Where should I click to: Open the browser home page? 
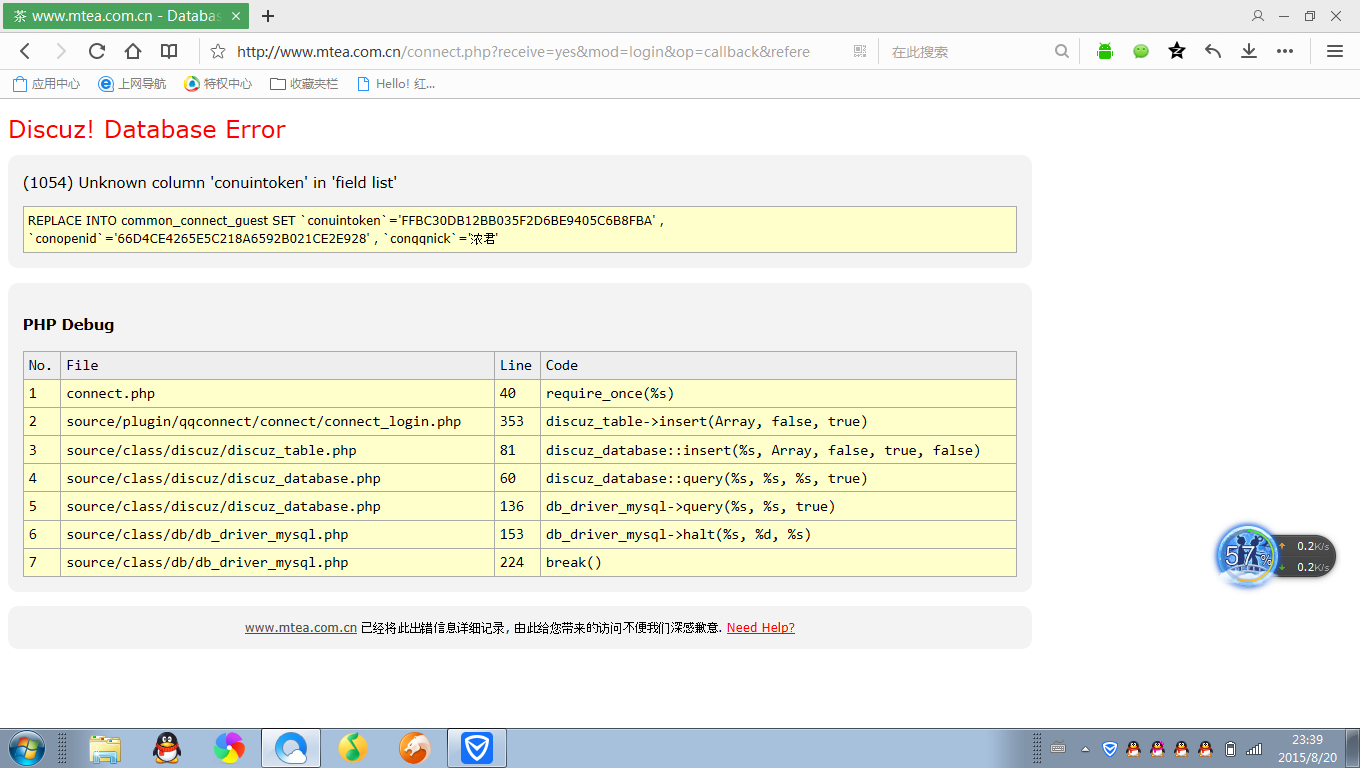(133, 51)
